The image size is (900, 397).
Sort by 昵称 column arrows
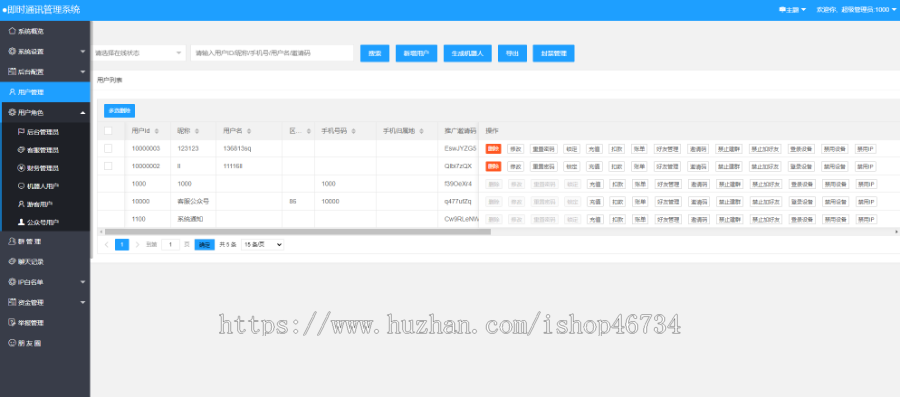(x=196, y=131)
